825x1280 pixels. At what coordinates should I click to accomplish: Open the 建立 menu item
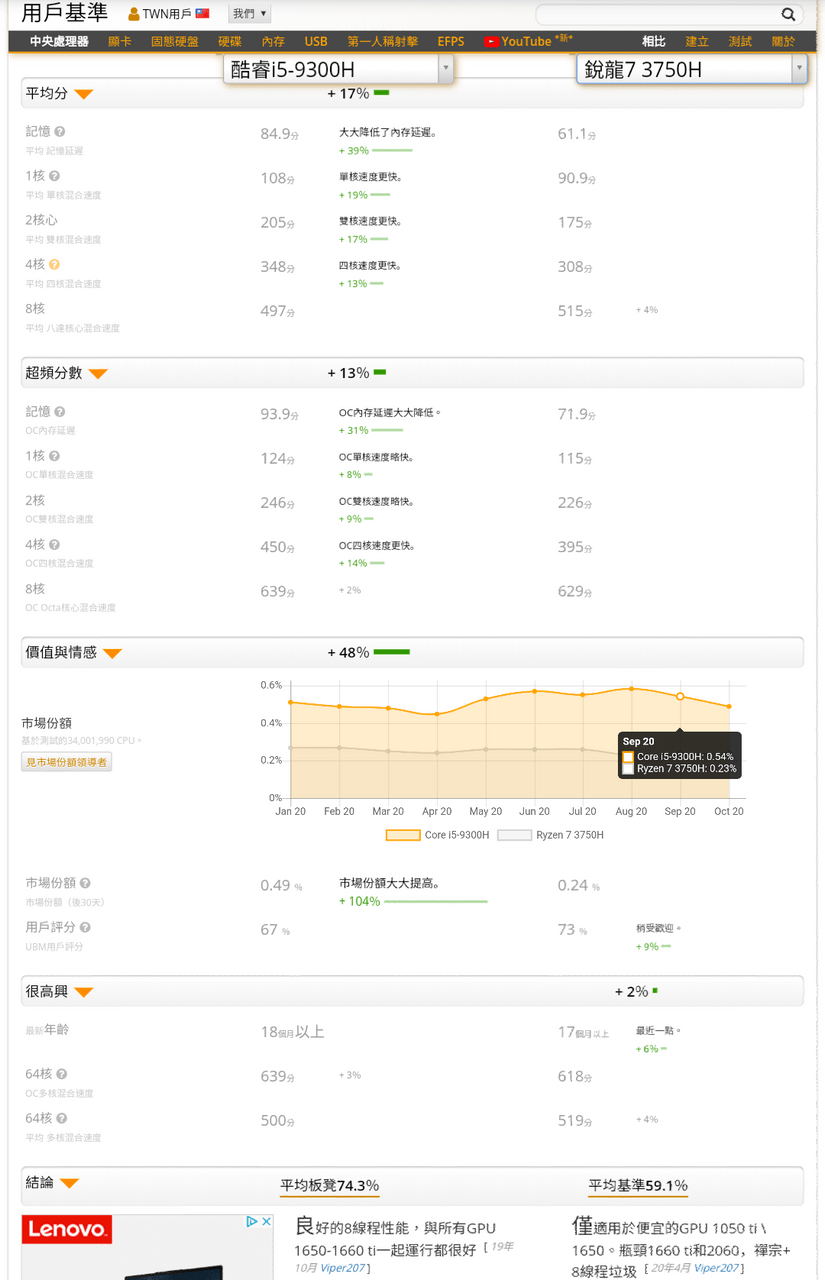(x=697, y=42)
